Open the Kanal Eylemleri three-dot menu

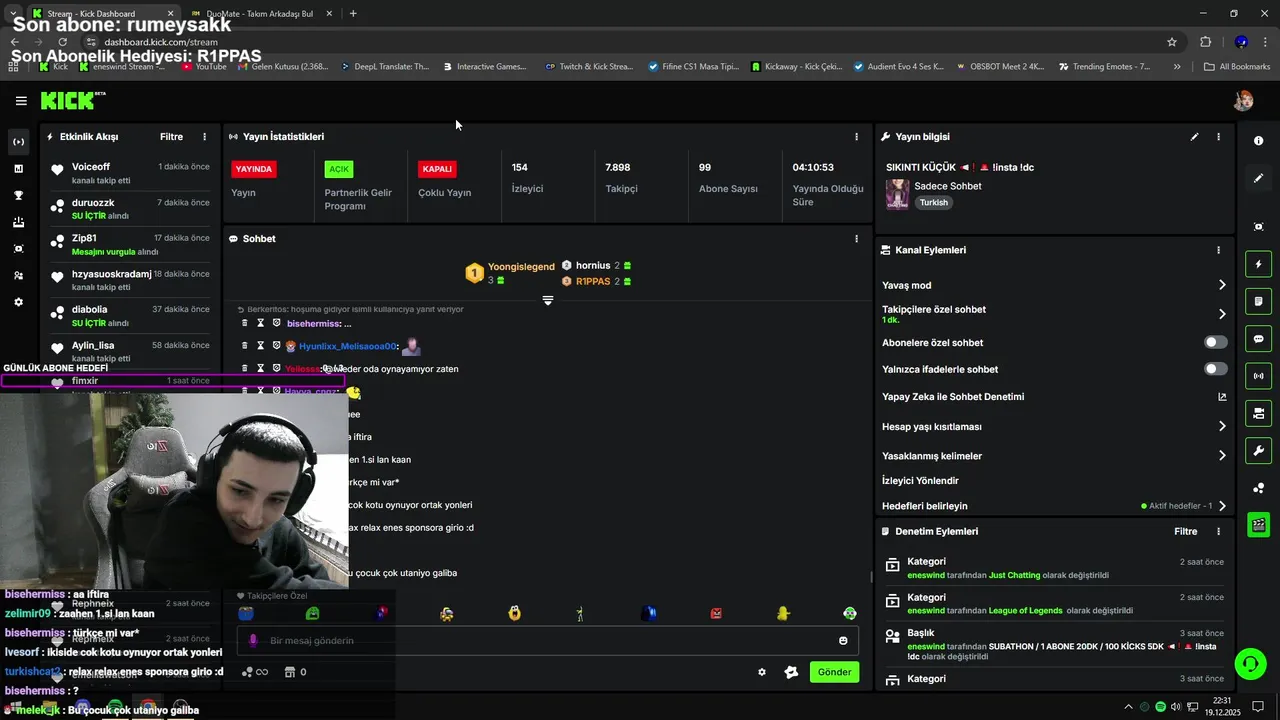coord(1218,251)
